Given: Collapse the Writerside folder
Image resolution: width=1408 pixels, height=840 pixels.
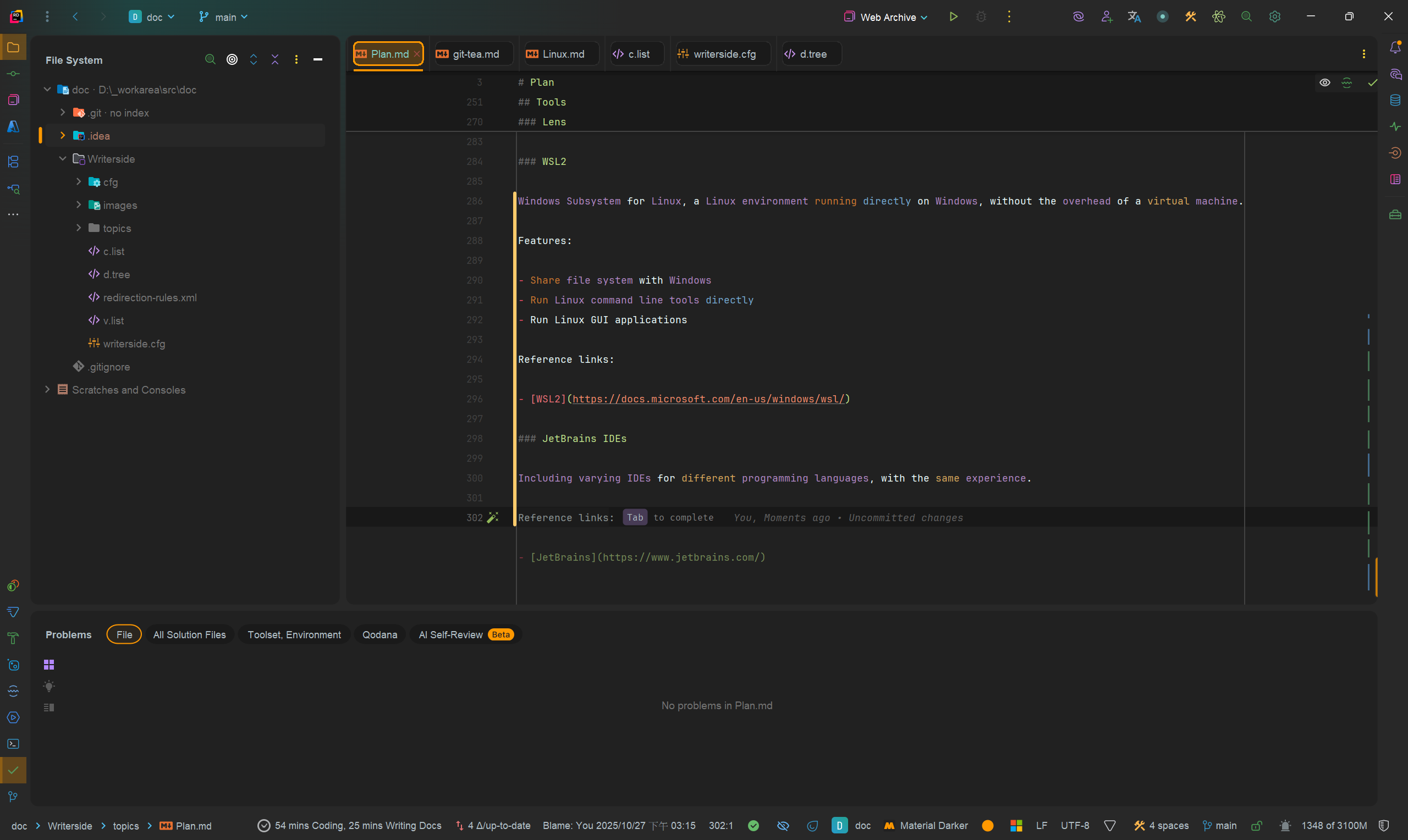Looking at the screenshot, I should coord(63,159).
